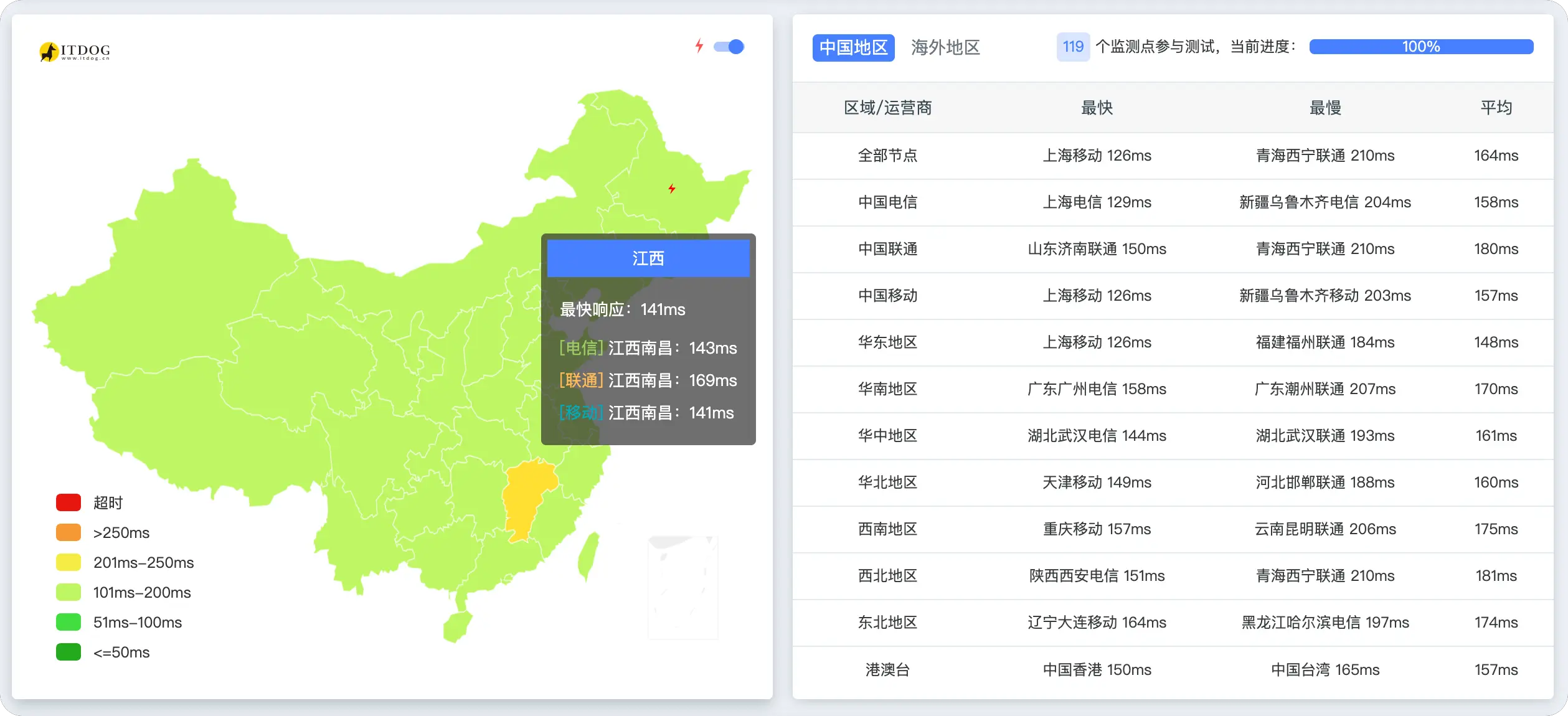Click 湖北武汉电信 144ms cell
The width and height of the screenshot is (1568, 716).
[1097, 435]
